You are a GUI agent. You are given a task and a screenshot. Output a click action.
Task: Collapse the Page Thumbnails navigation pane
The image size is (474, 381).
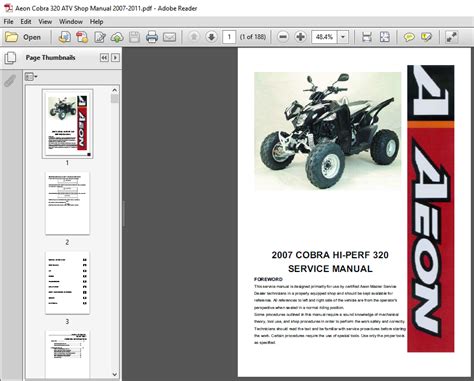(104, 58)
